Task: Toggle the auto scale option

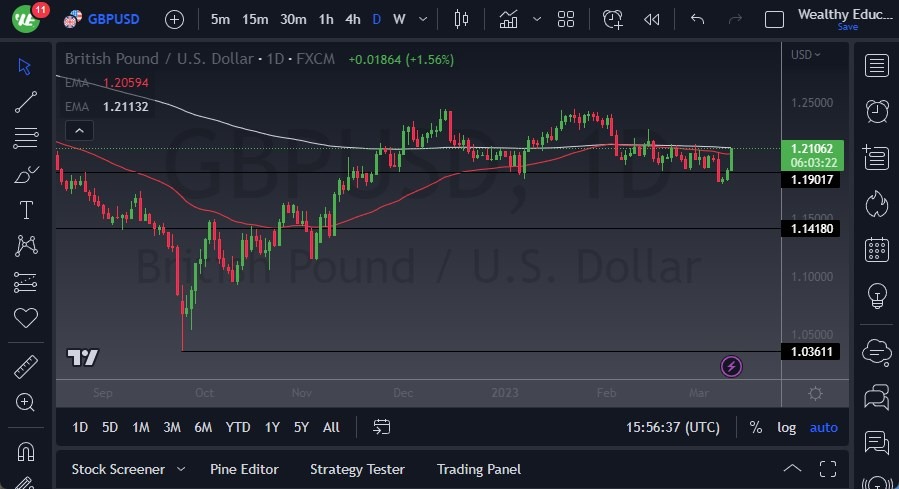Action: (823, 427)
